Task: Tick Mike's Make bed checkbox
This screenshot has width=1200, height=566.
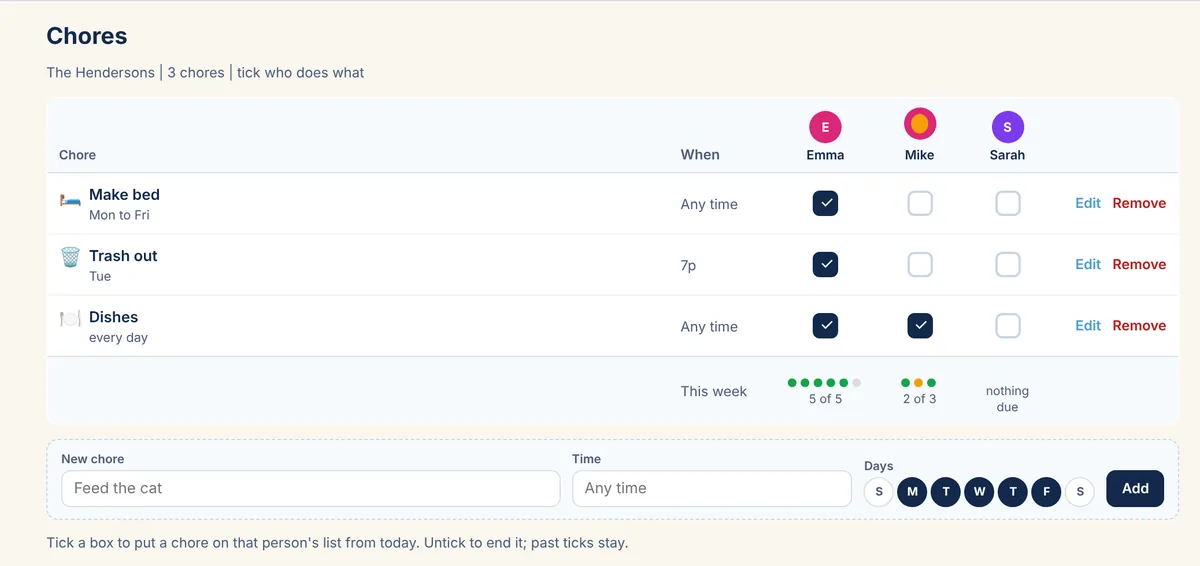Action: [920, 204]
